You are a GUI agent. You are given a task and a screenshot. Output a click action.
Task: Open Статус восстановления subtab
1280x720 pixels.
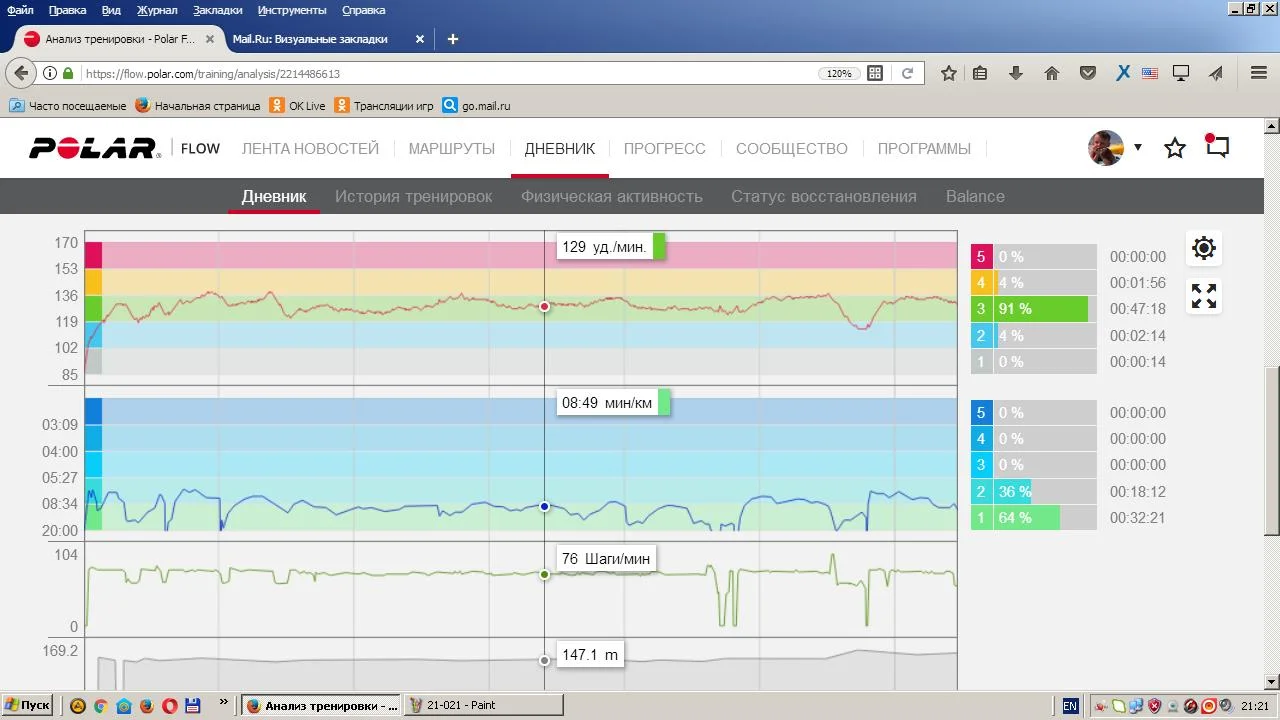(824, 196)
